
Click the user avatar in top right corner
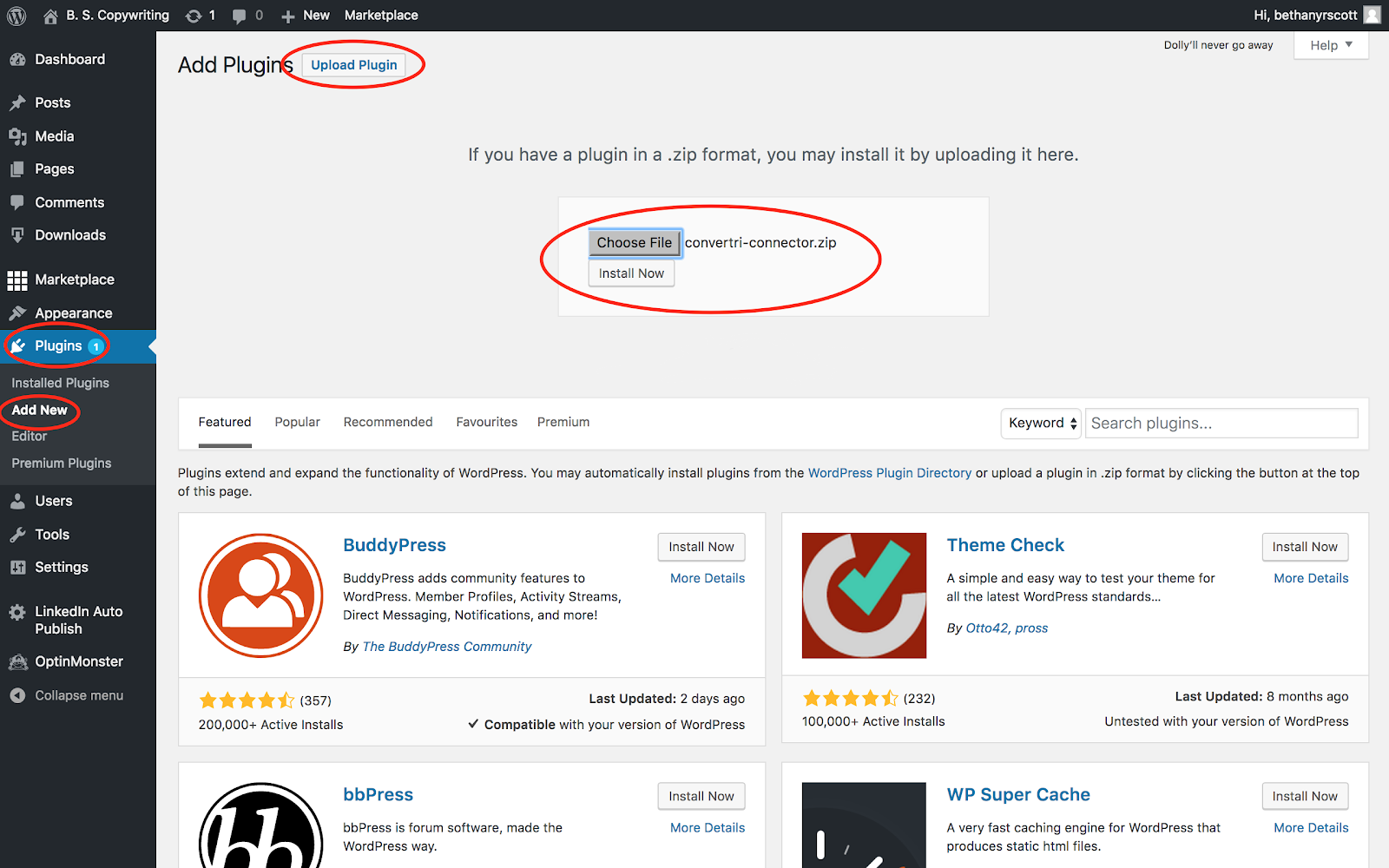coord(1373,15)
